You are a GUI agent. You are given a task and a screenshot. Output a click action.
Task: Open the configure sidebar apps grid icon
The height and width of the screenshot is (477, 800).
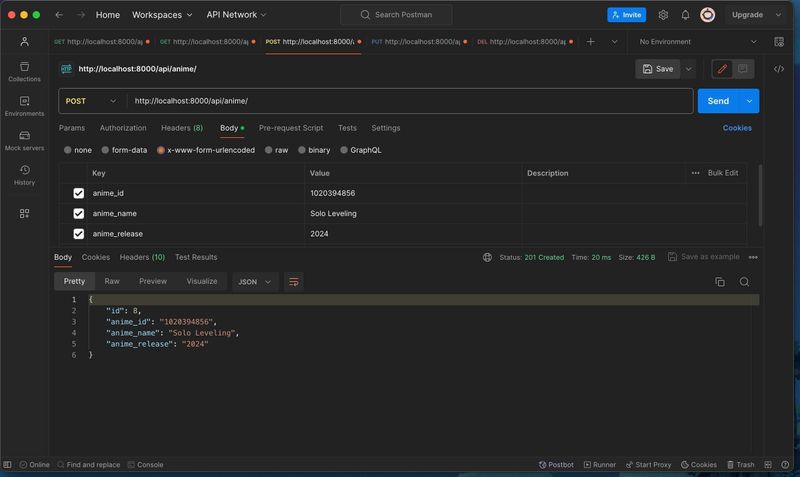pyautogui.click(x=24, y=213)
